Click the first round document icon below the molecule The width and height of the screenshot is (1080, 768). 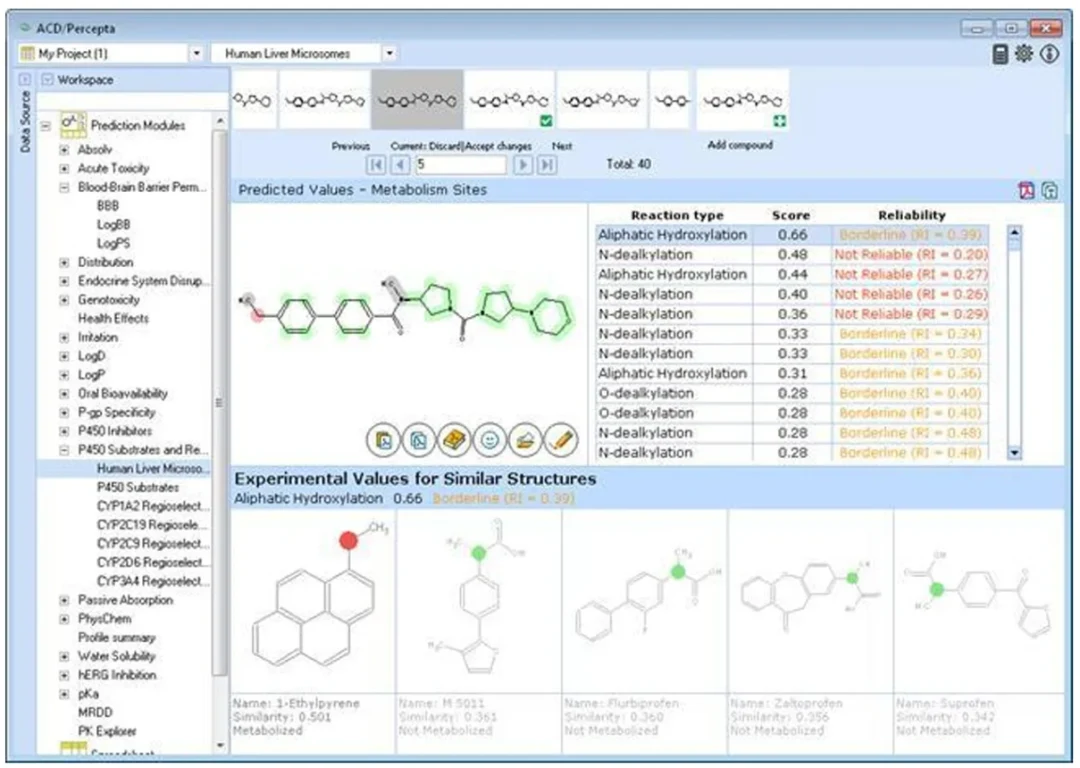(384, 439)
